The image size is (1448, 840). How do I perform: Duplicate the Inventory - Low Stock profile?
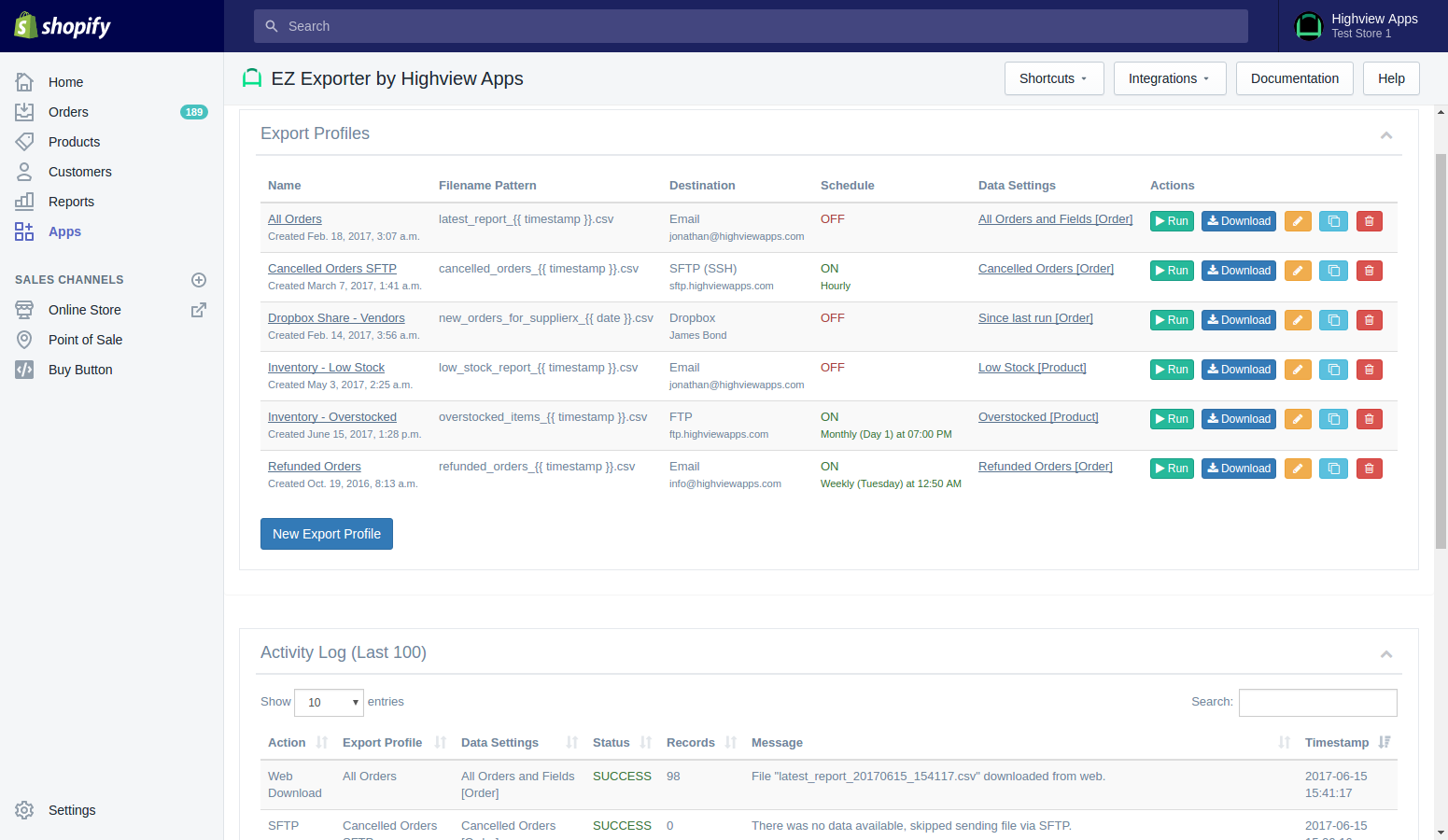1334,370
